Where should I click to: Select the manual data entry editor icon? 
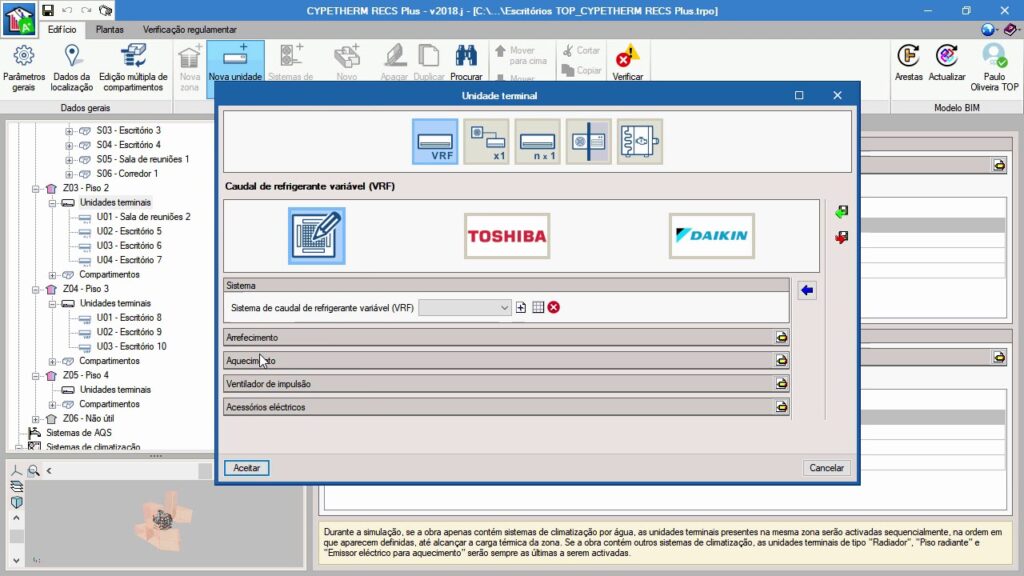tap(317, 236)
